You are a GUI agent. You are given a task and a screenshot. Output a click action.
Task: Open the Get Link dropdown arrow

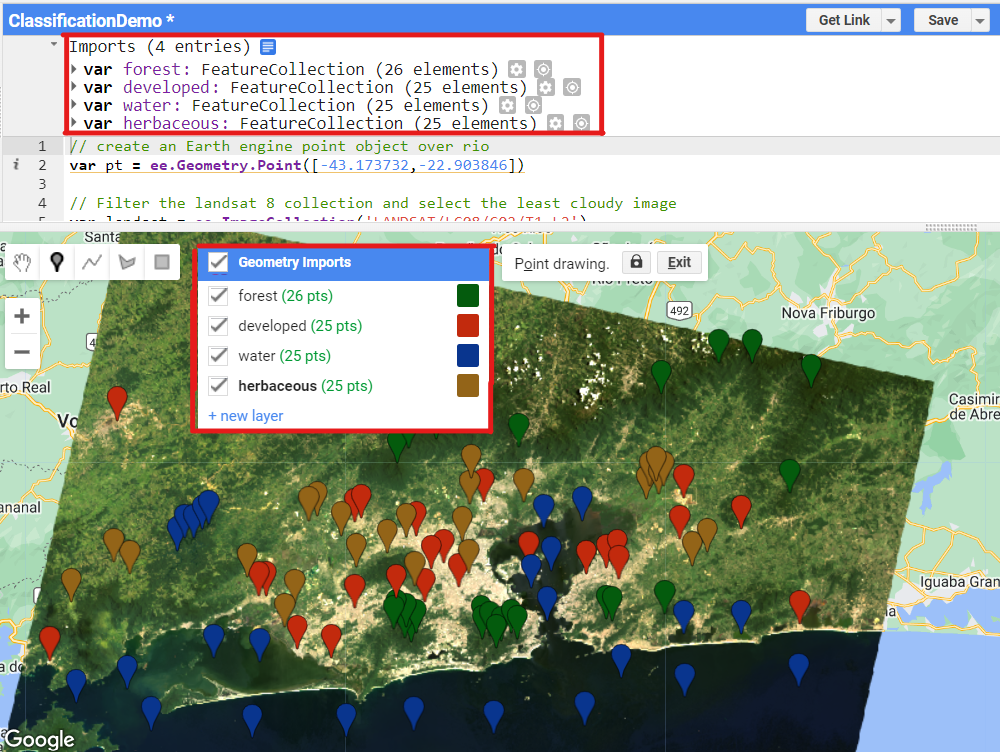tap(891, 20)
